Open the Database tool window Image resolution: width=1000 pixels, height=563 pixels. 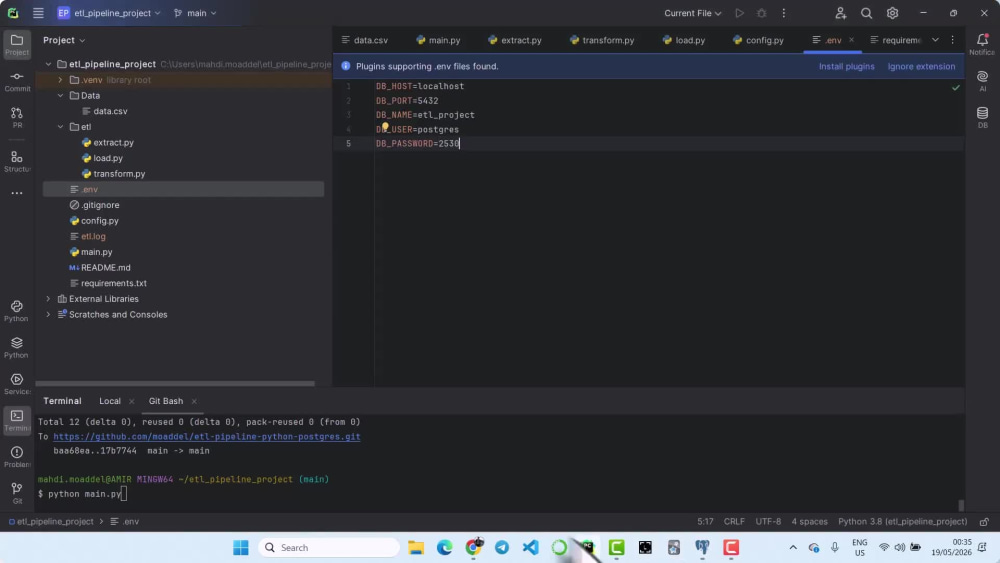click(982, 117)
